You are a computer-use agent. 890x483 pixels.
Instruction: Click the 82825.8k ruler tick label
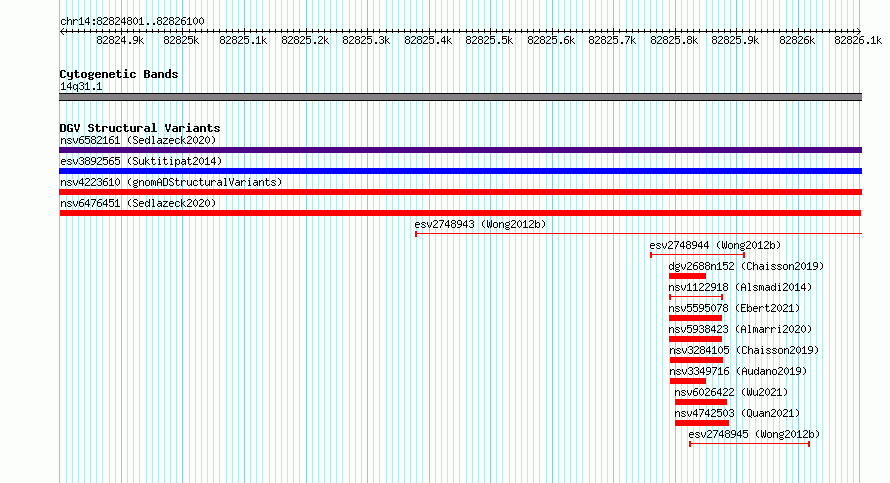pyautogui.click(x=674, y=40)
